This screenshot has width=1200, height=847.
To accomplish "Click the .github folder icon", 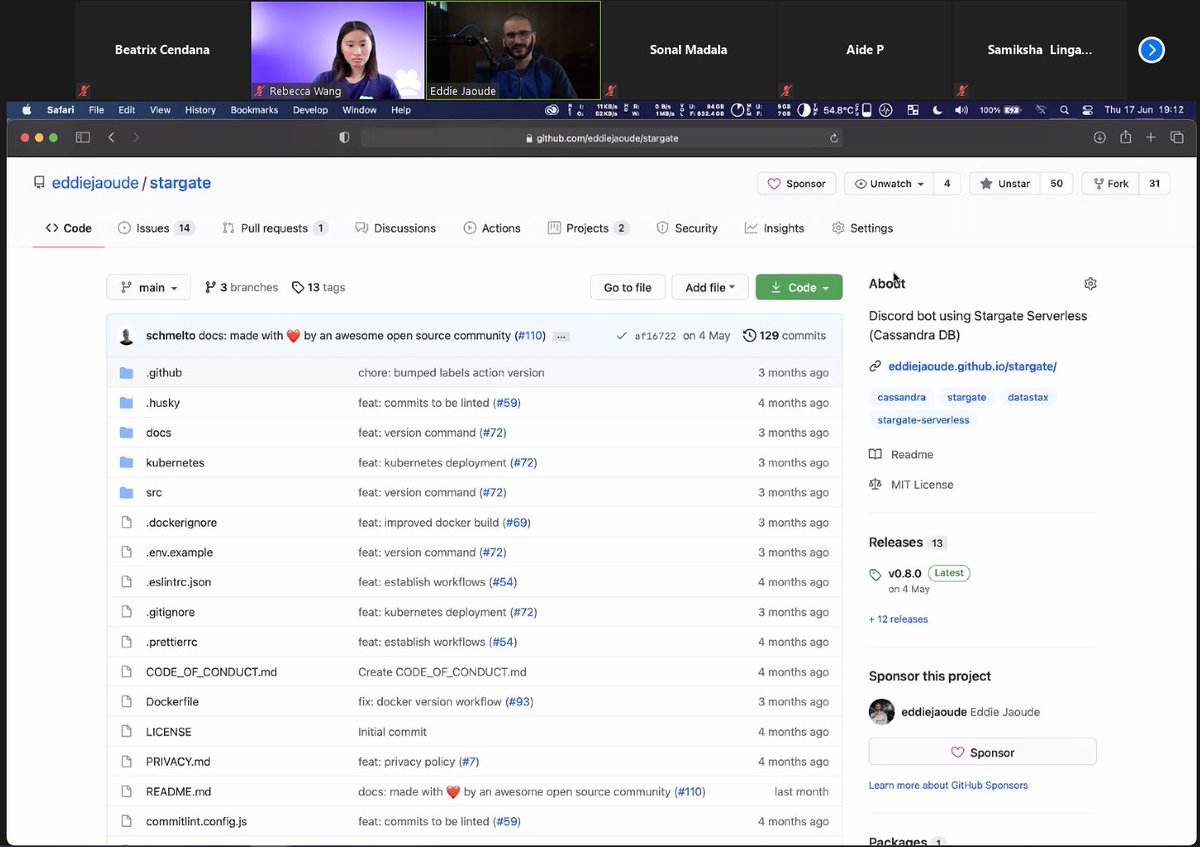I will tap(126, 373).
